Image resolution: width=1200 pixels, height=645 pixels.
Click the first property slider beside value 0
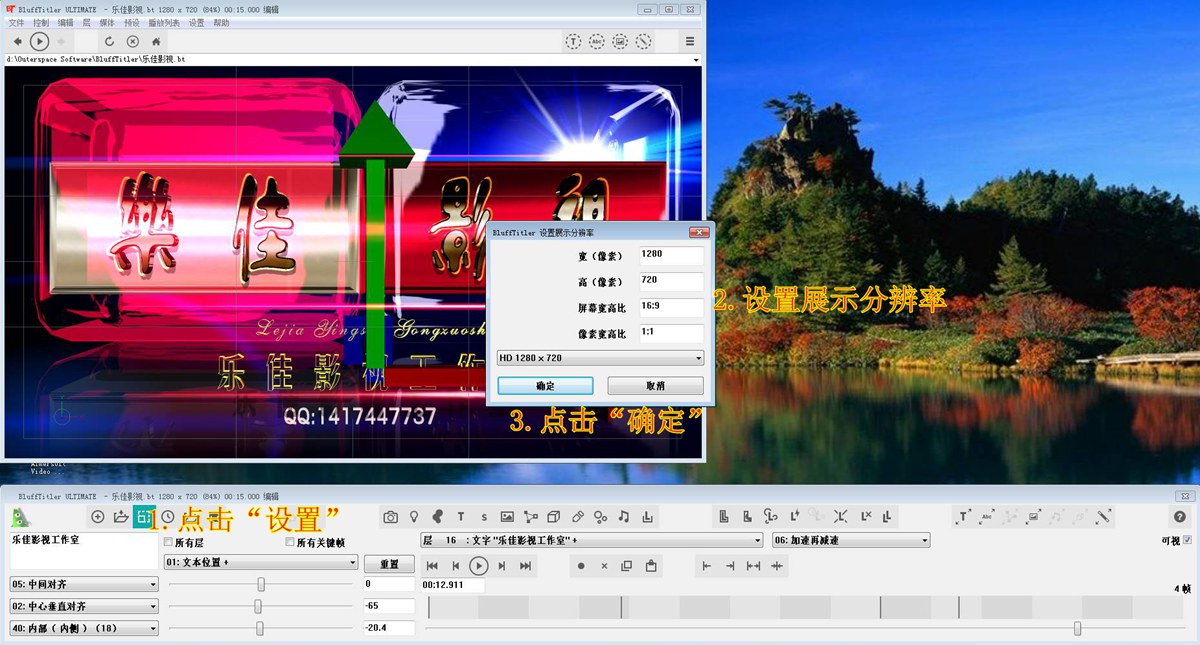point(262,584)
